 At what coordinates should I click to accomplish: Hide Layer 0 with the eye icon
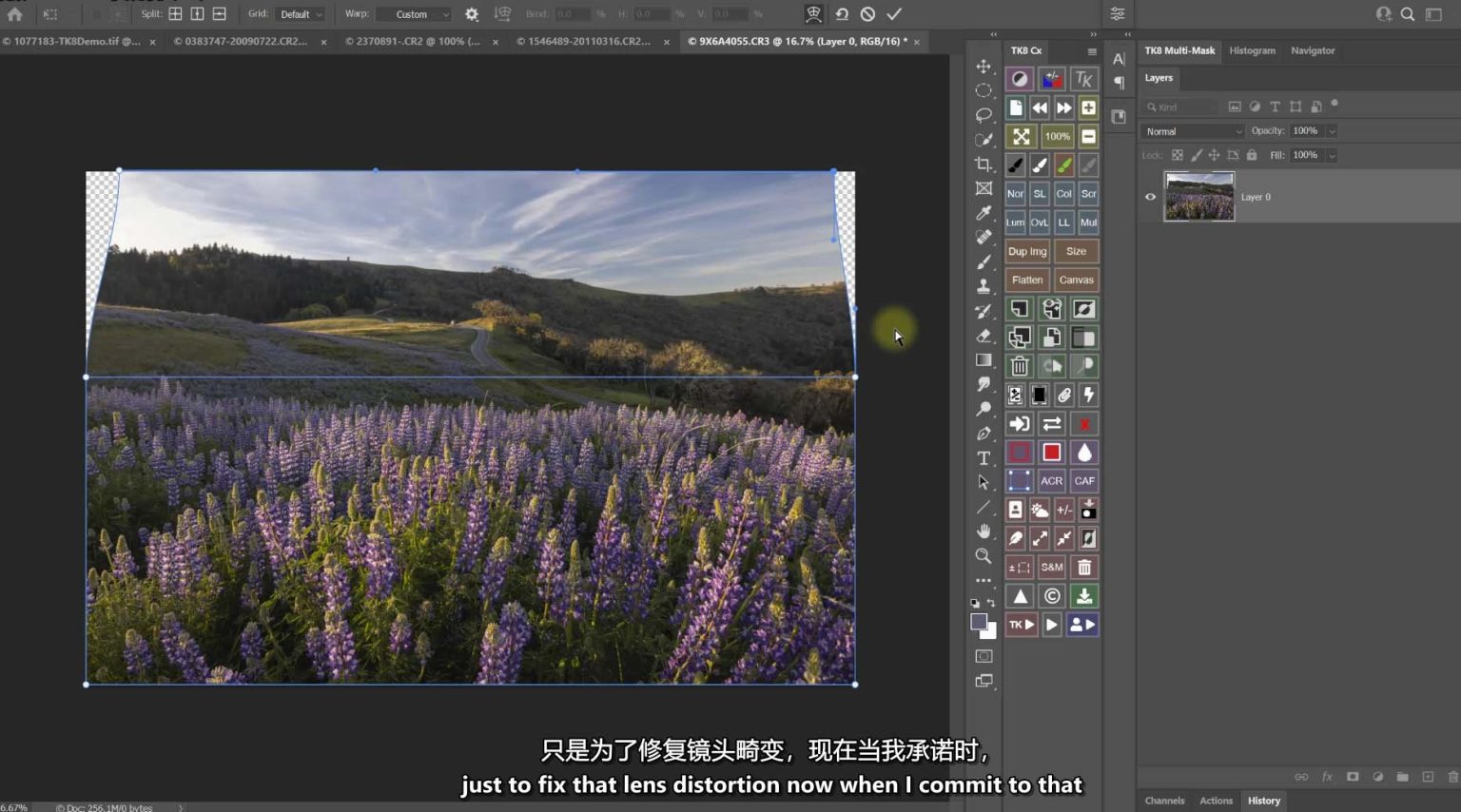coord(1150,197)
